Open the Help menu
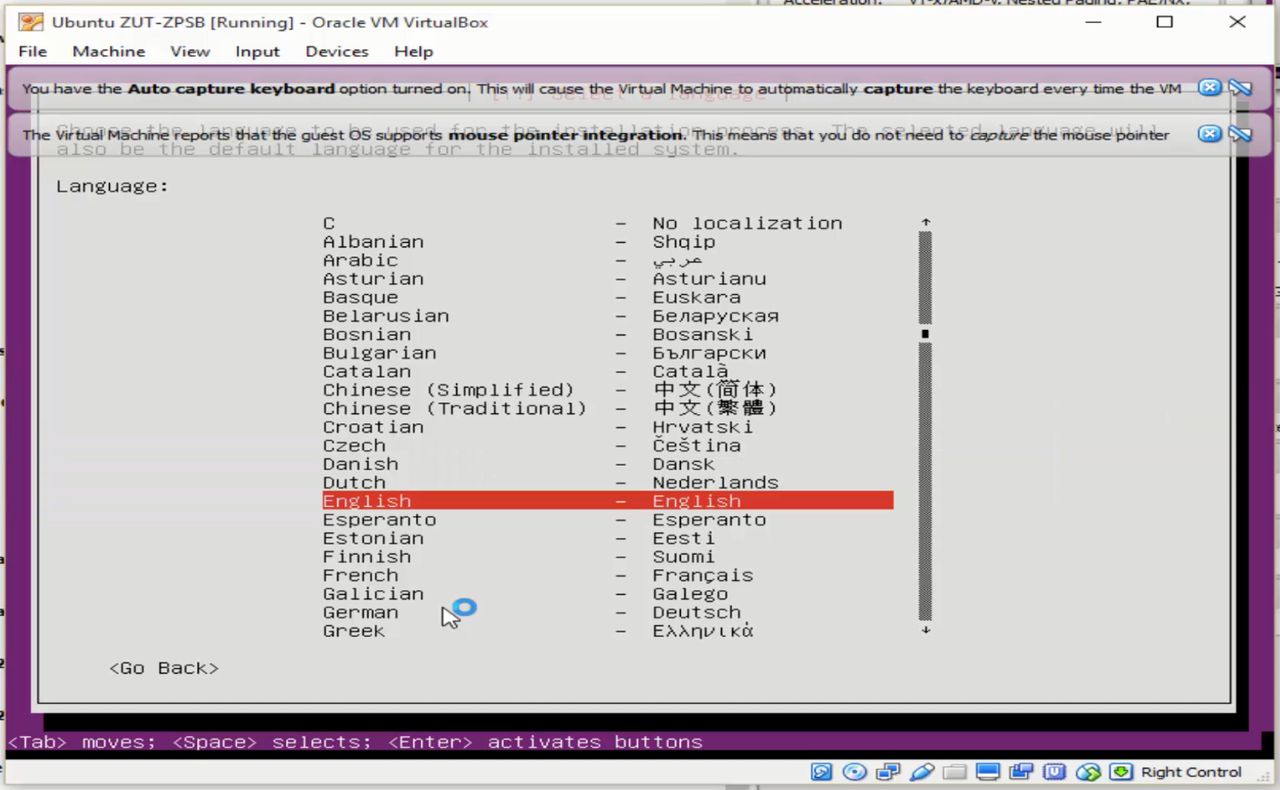1280x790 pixels. coord(413,51)
